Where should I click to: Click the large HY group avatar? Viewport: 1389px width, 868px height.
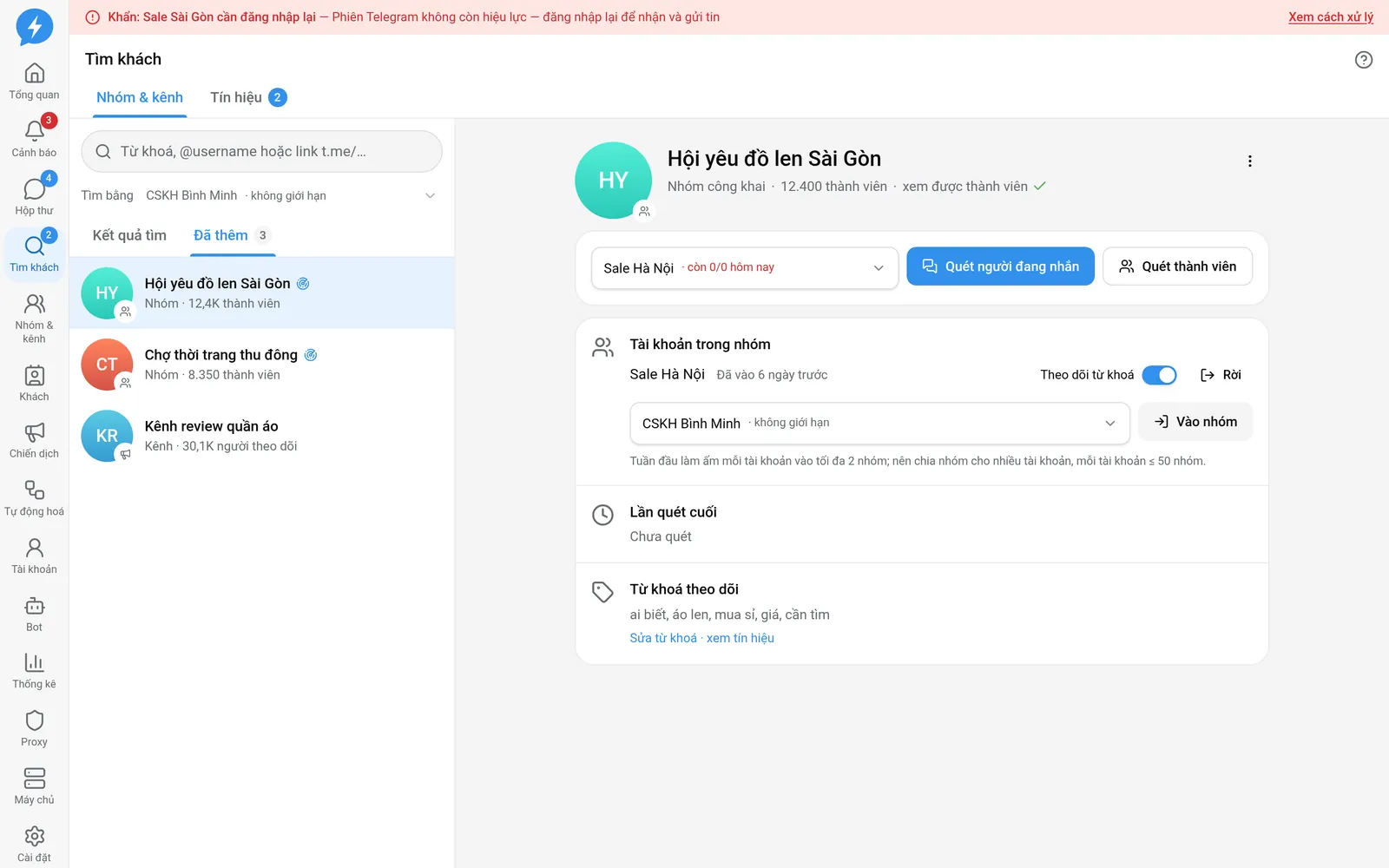point(613,181)
